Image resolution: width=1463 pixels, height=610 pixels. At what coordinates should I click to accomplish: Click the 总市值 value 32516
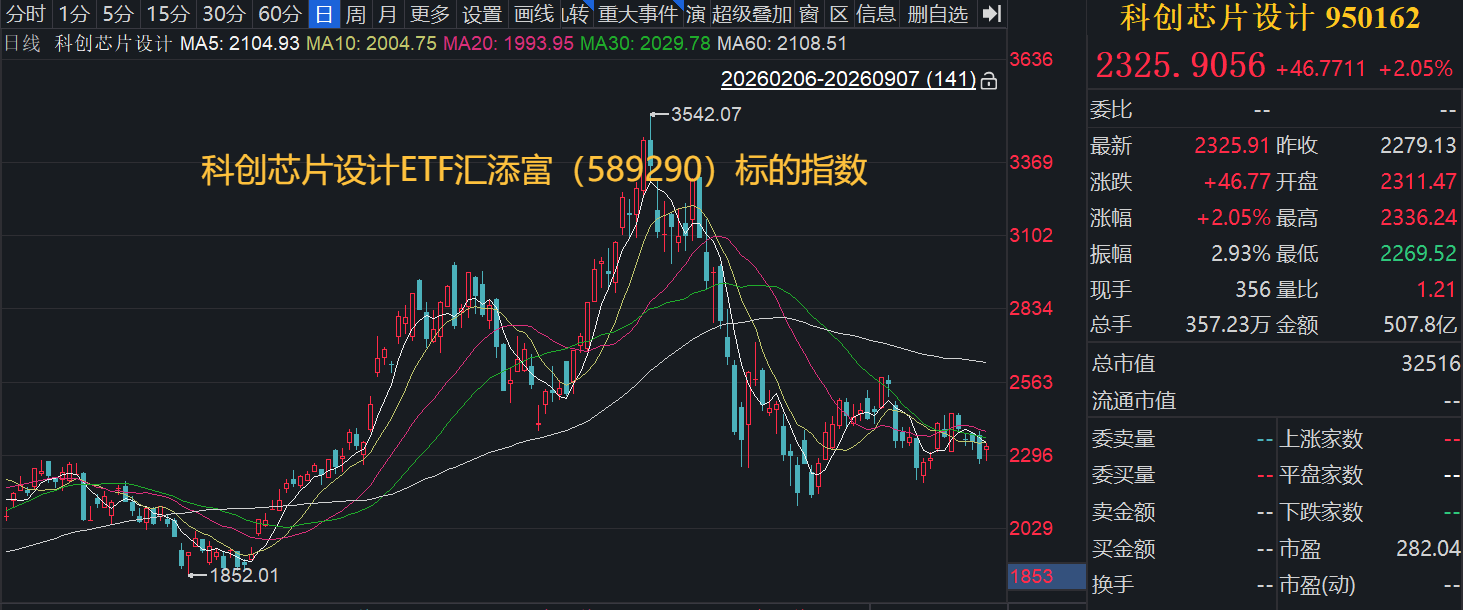(x=1430, y=363)
